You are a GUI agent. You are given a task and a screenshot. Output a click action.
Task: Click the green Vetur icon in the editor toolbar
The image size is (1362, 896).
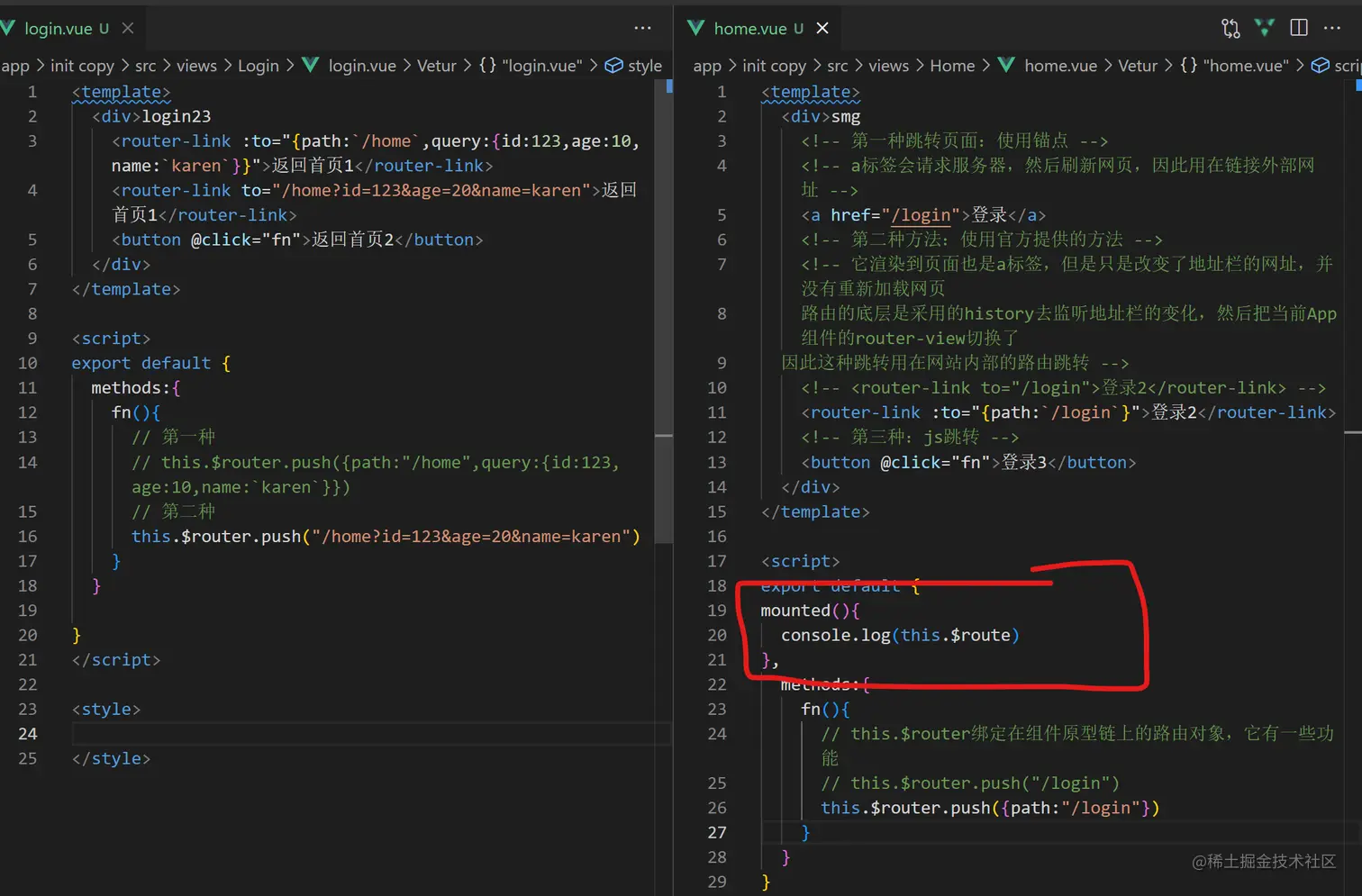pyautogui.click(x=1265, y=28)
